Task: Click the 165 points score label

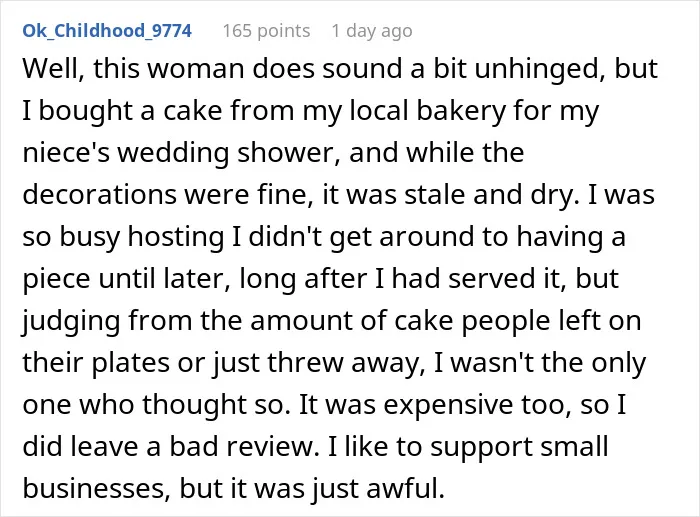Action: click(266, 31)
